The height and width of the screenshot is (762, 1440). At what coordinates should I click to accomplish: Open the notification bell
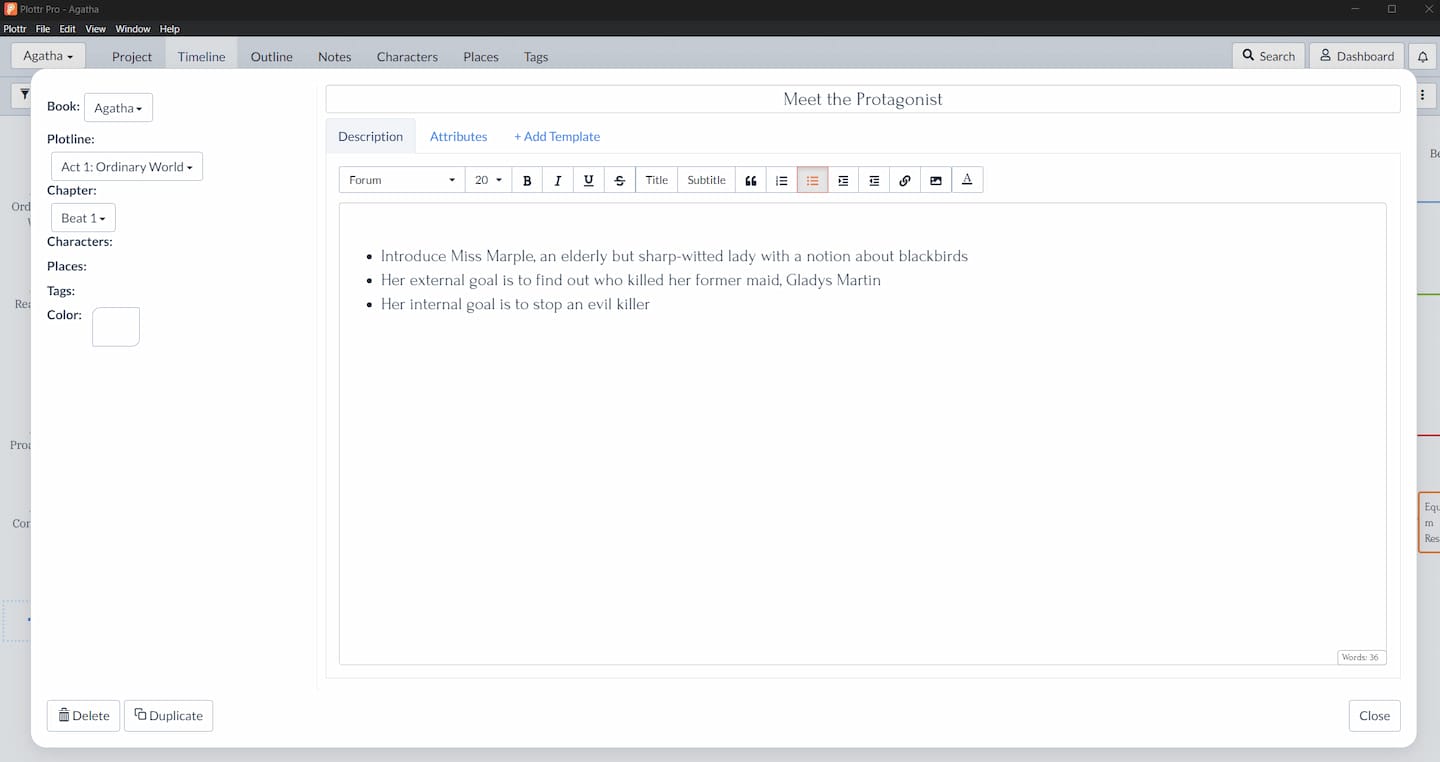click(1422, 56)
